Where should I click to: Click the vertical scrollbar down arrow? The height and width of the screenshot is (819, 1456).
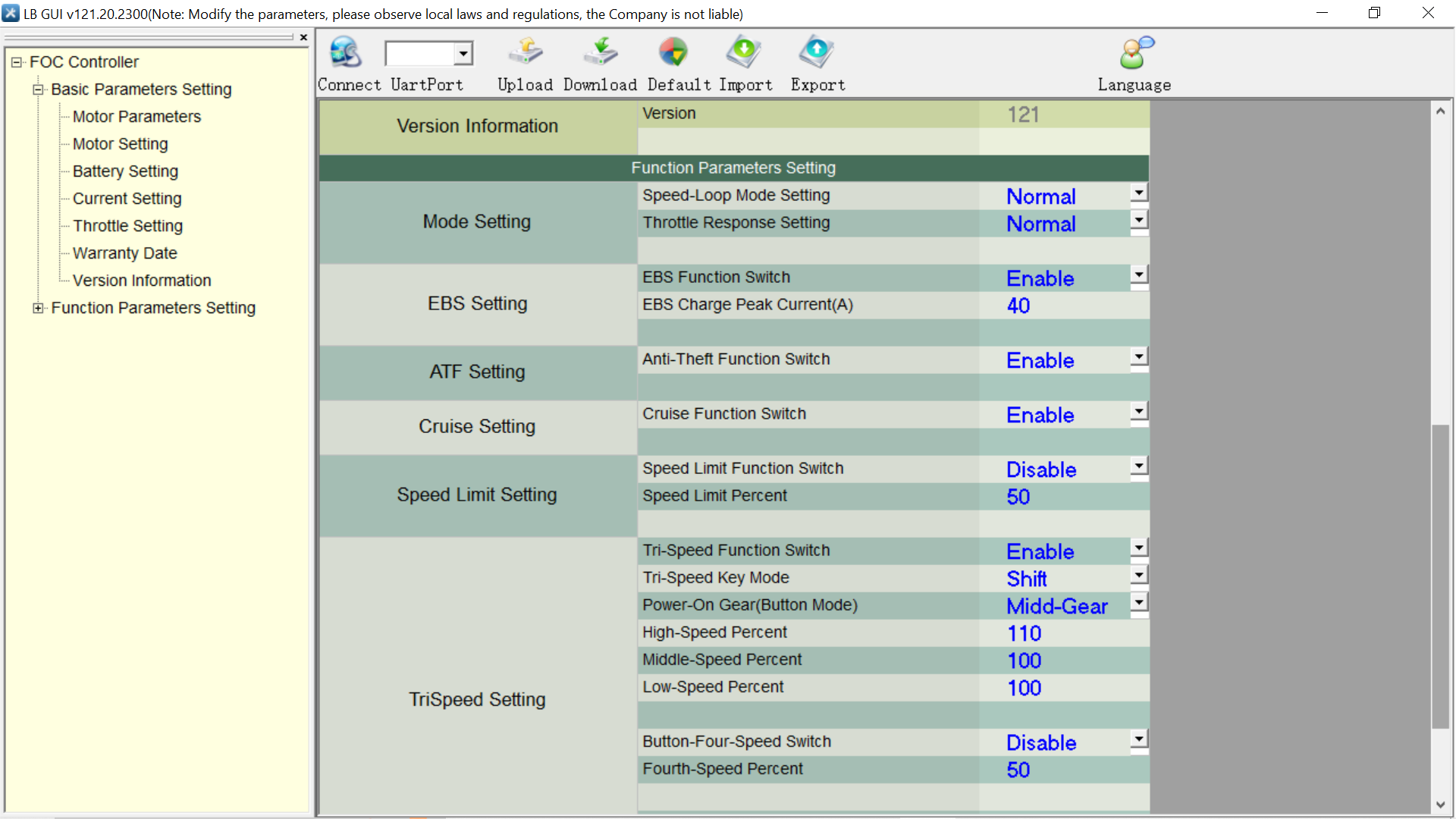pyautogui.click(x=1440, y=805)
